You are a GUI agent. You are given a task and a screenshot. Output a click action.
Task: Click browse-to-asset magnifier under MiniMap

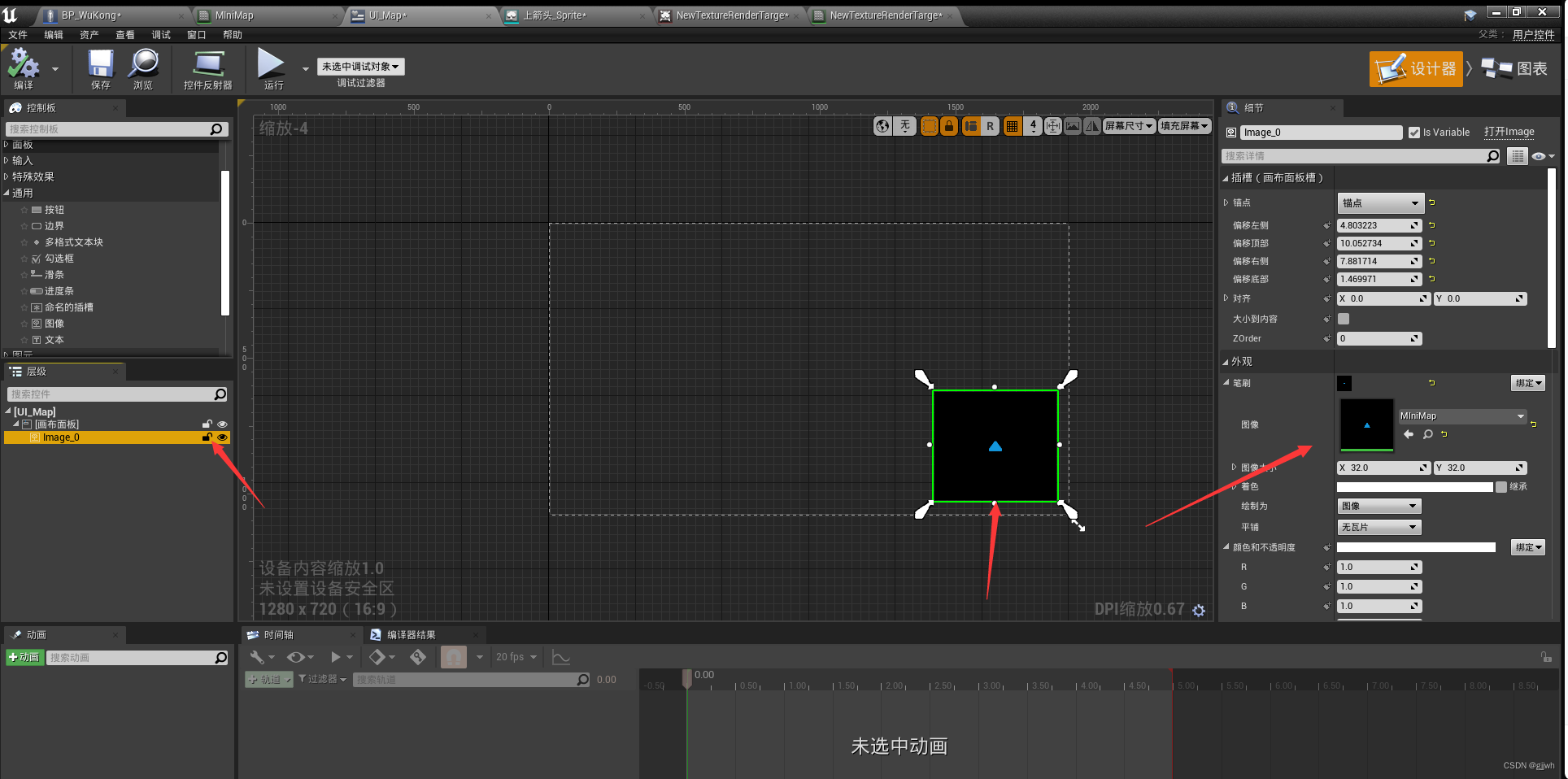click(x=1427, y=435)
